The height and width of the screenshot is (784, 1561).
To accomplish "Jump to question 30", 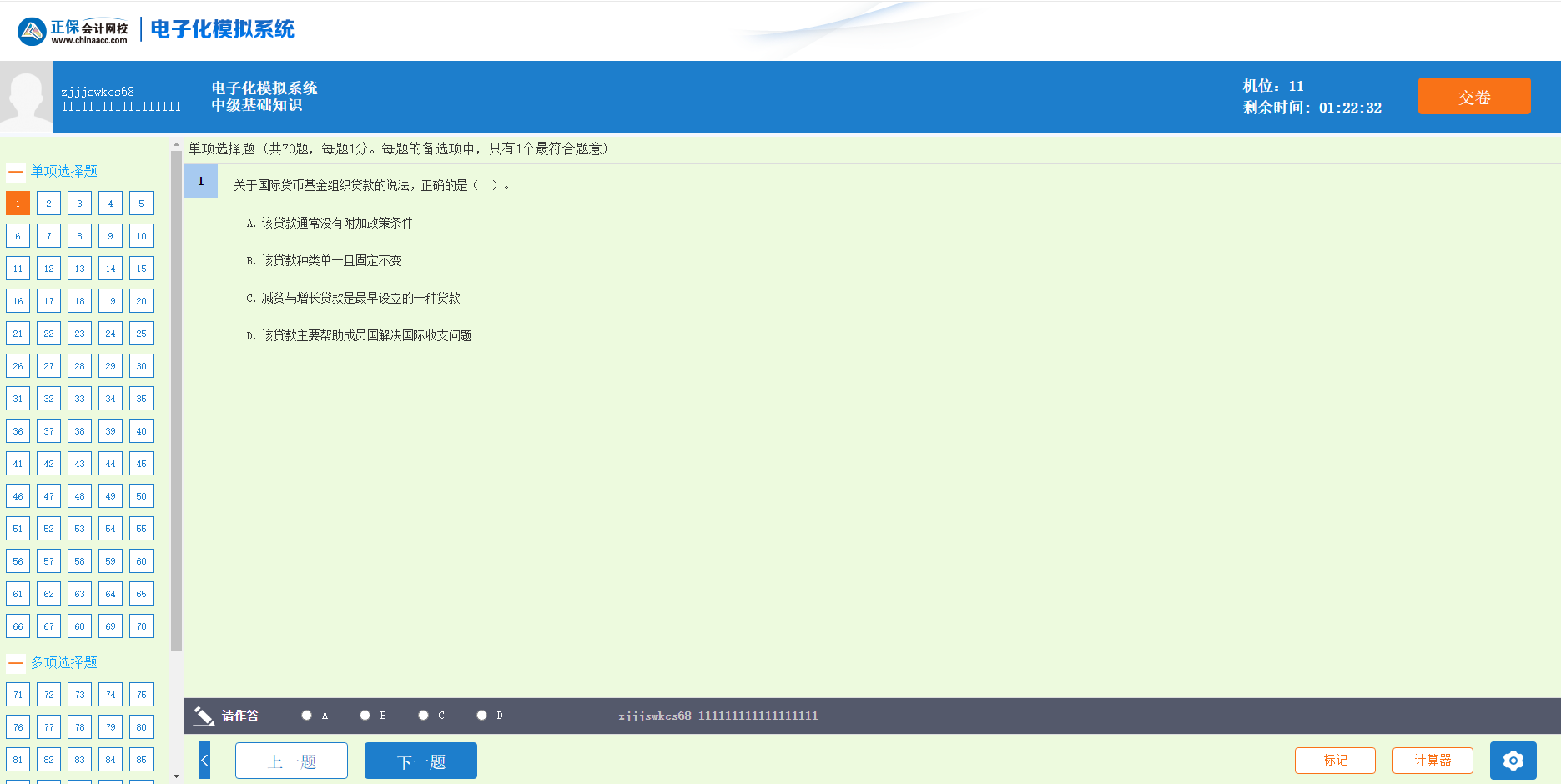I will point(141,366).
